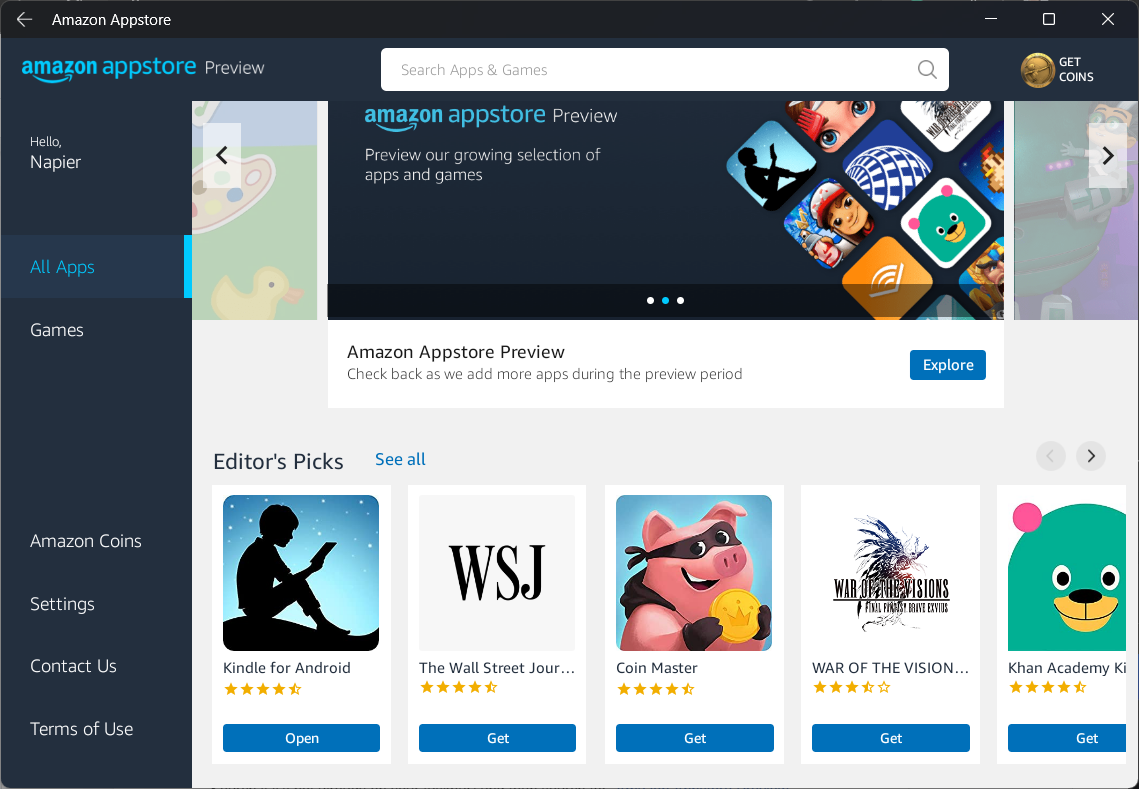
Task: Select the second carousel indicator dot
Action: pyautogui.click(x=665, y=300)
